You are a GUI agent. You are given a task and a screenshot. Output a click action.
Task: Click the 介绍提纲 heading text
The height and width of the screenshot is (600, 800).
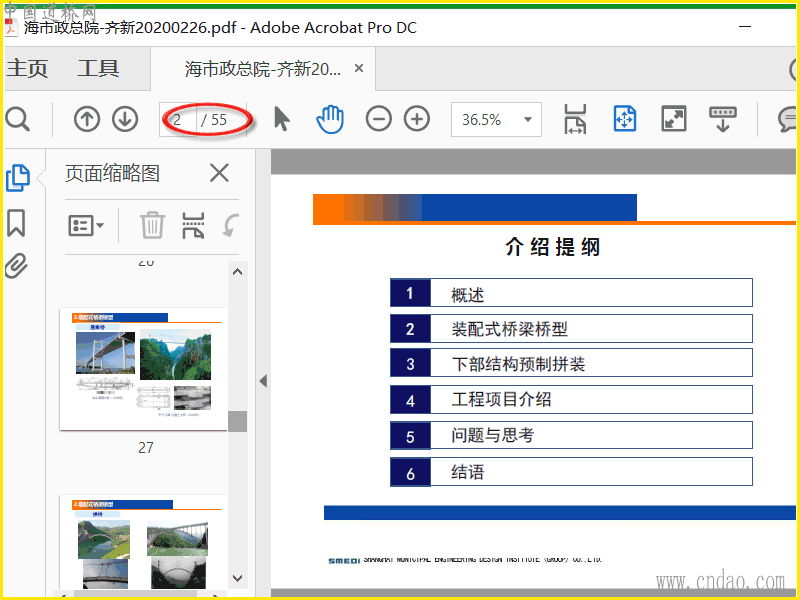click(553, 247)
